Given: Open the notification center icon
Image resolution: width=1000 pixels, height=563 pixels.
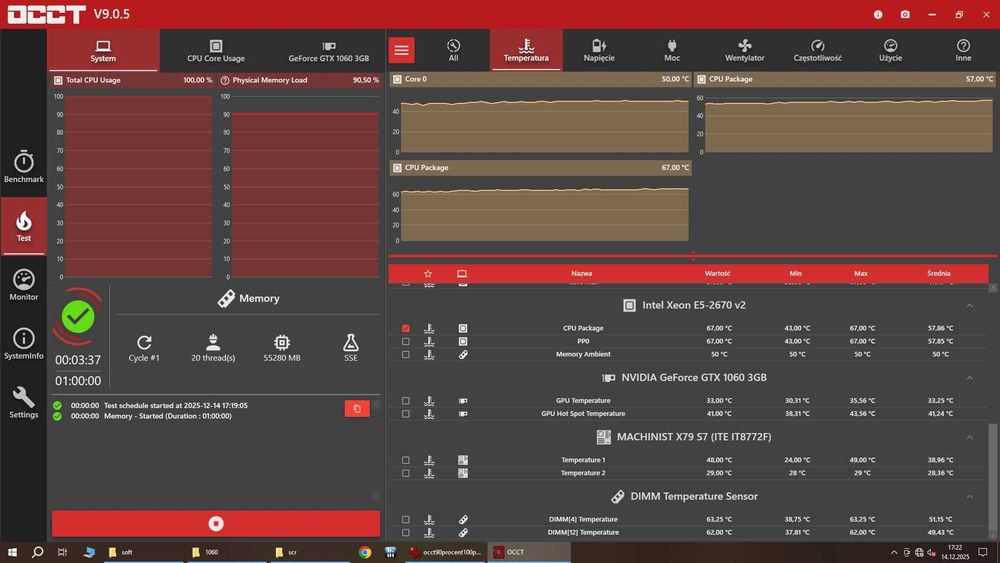Looking at the screenshot, I should click(x=983, y=552).
